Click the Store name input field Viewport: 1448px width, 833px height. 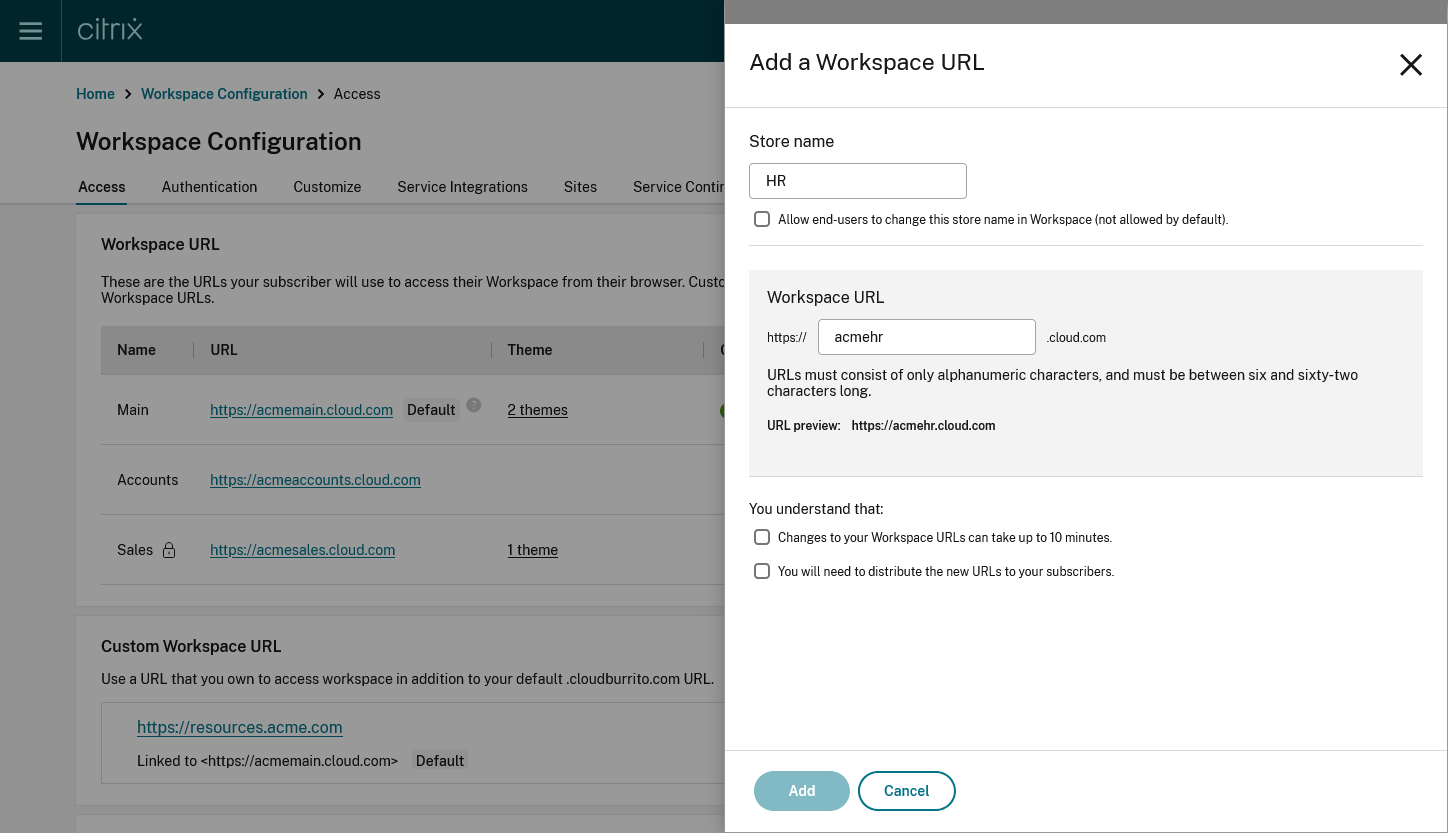pyautogui.click(x=857, y=181)
